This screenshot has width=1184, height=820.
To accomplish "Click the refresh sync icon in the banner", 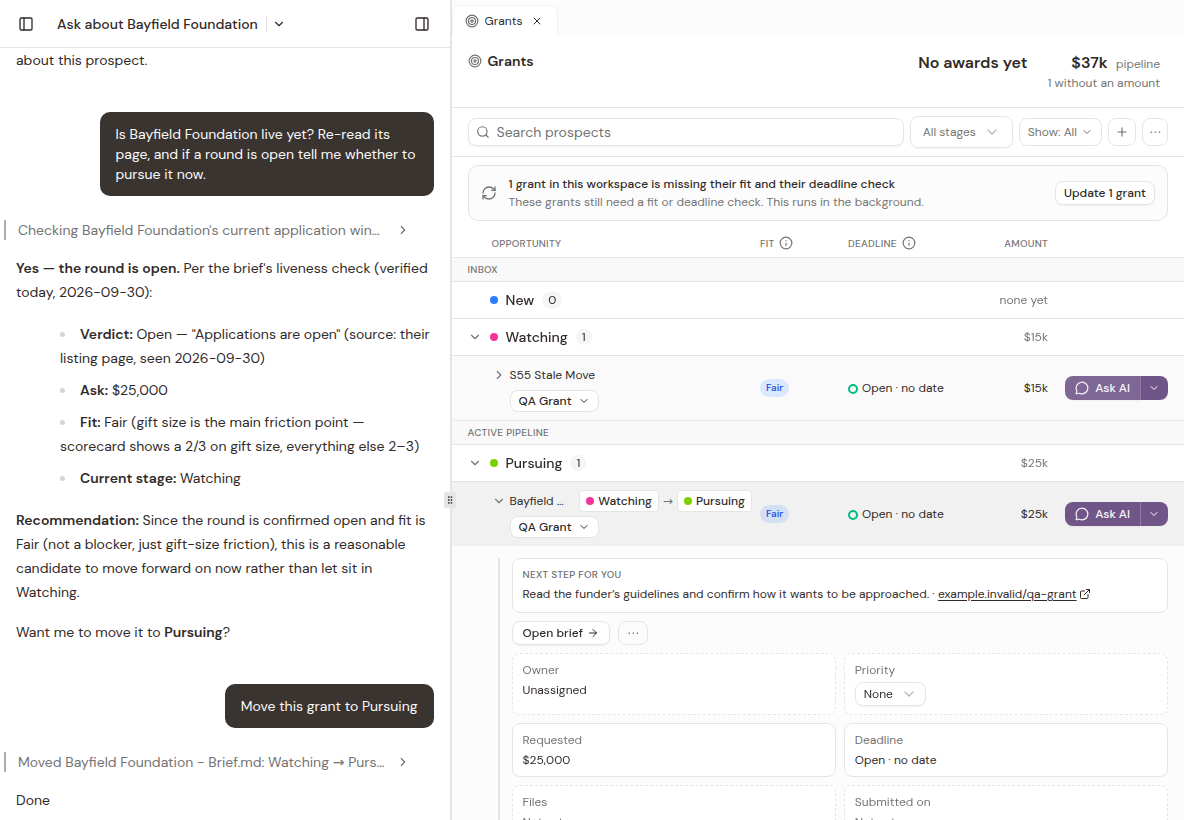I will click(x=489, y=193).
